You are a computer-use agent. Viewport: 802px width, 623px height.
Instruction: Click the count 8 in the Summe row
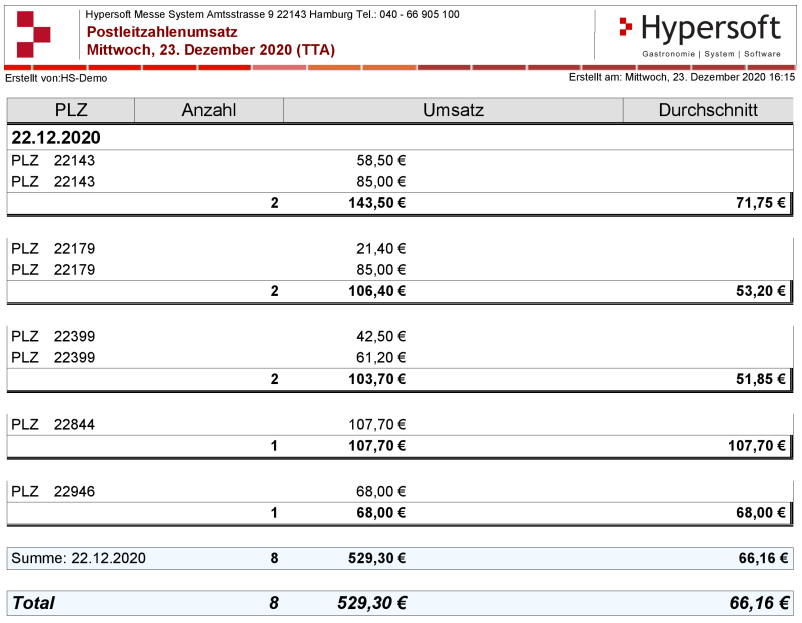275,558
